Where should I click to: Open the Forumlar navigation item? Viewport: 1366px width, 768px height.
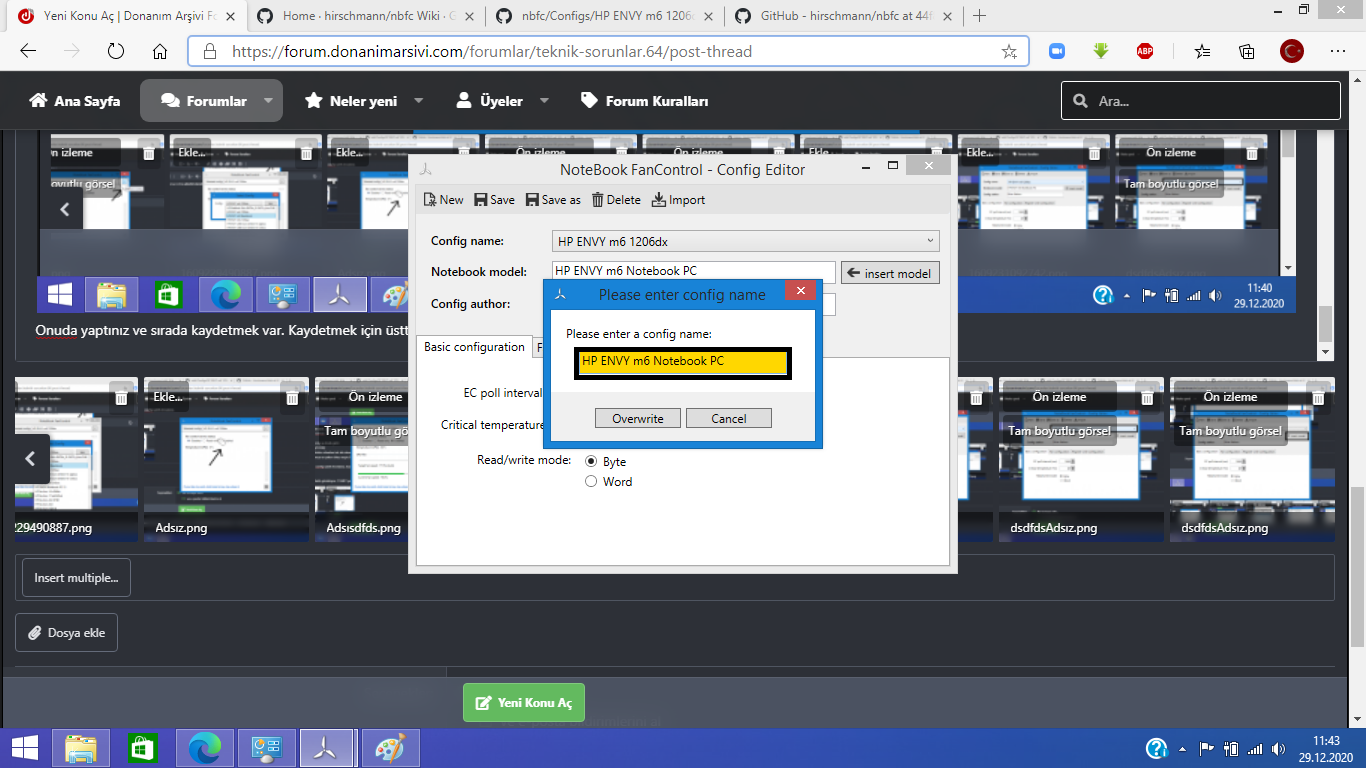click(x=204, y=101)
